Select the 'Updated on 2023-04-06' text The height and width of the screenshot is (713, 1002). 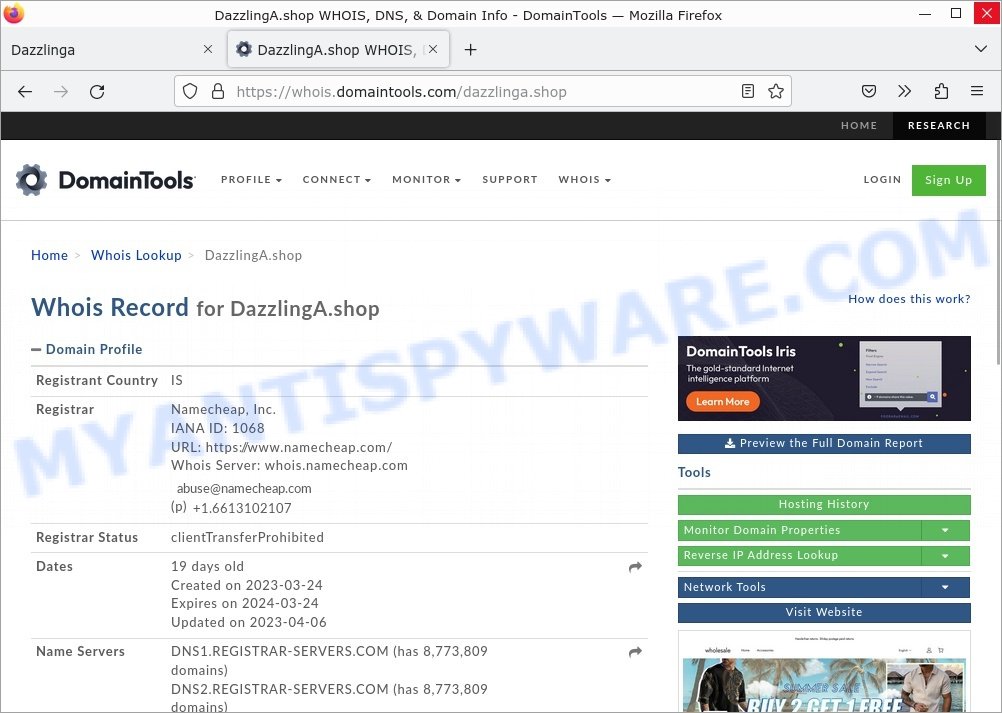[x=249, y=622]
